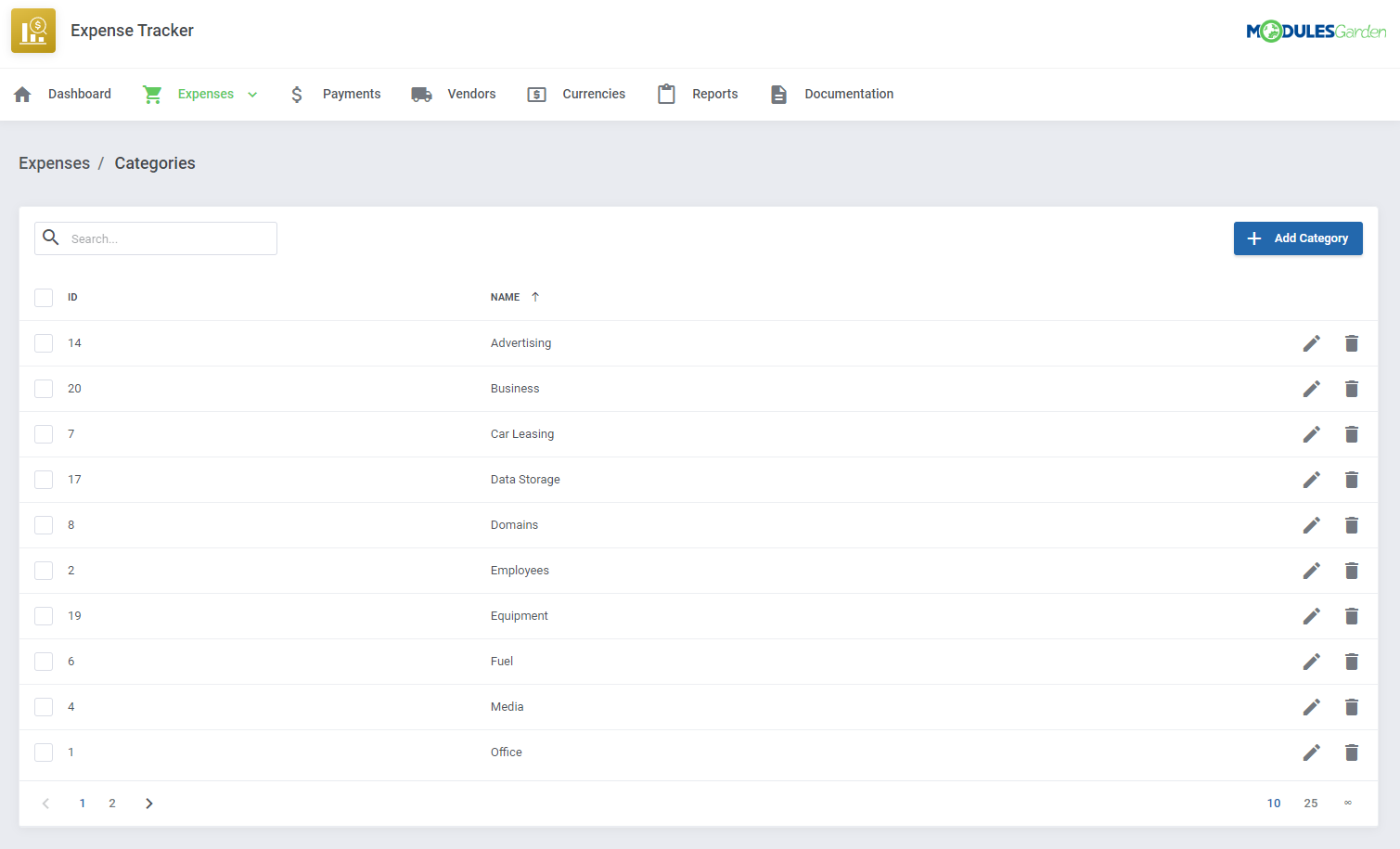
Task: Go to next page with chevron arrow
Action: [x=149, y=803]
